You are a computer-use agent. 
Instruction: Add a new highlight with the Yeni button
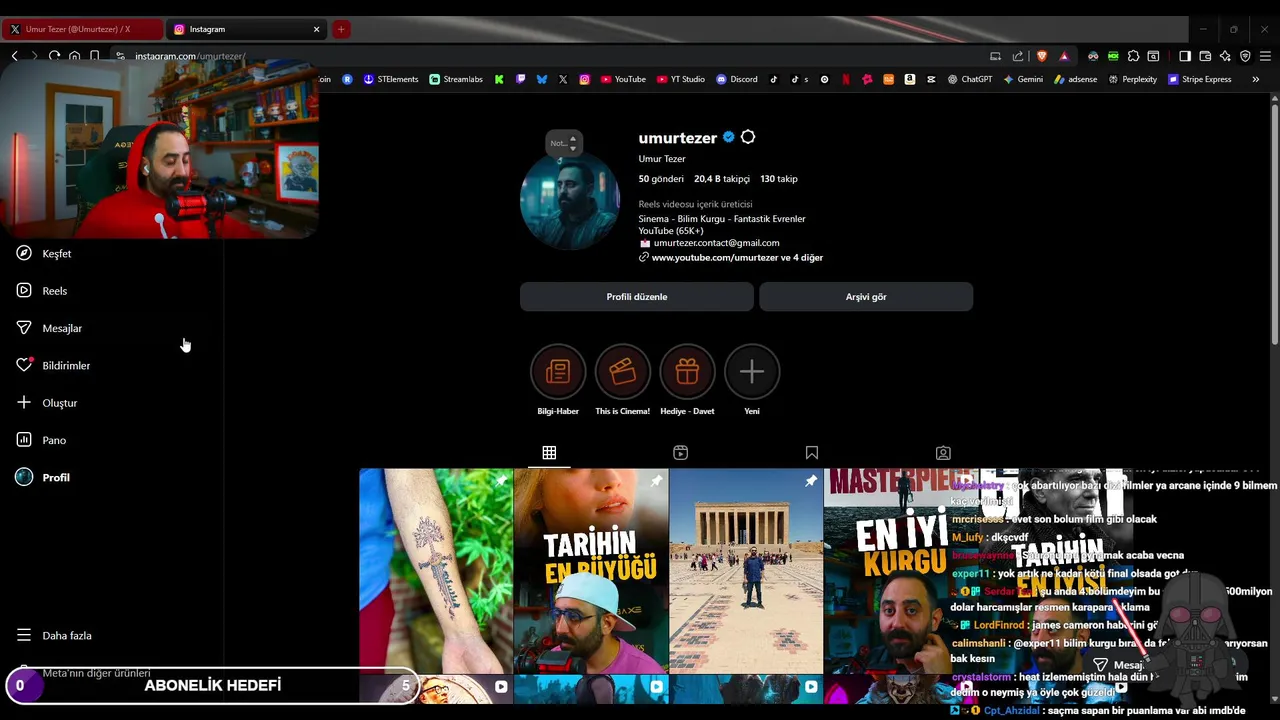point(752,381)
